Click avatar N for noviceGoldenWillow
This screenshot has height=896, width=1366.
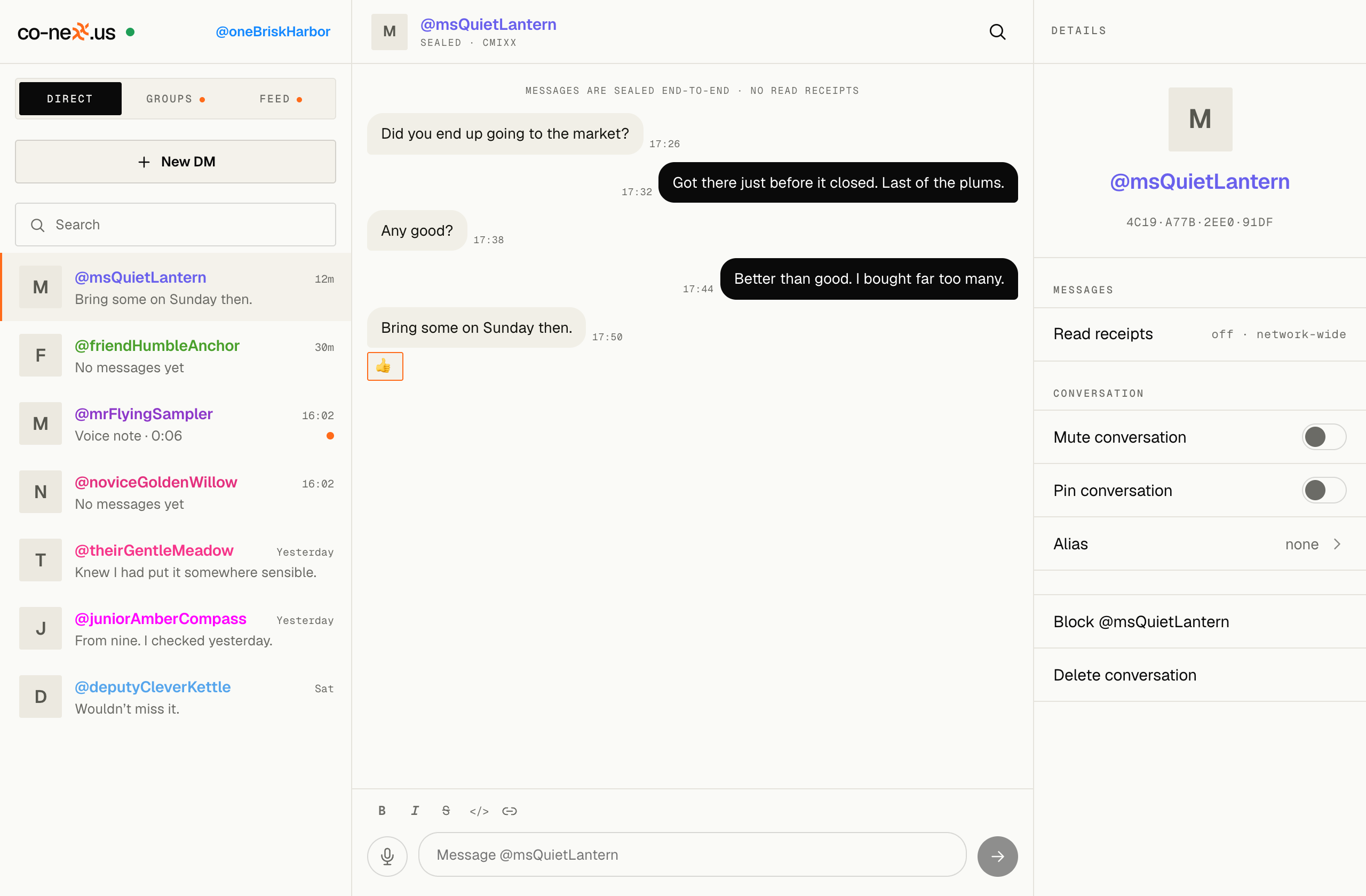point(40,492)
